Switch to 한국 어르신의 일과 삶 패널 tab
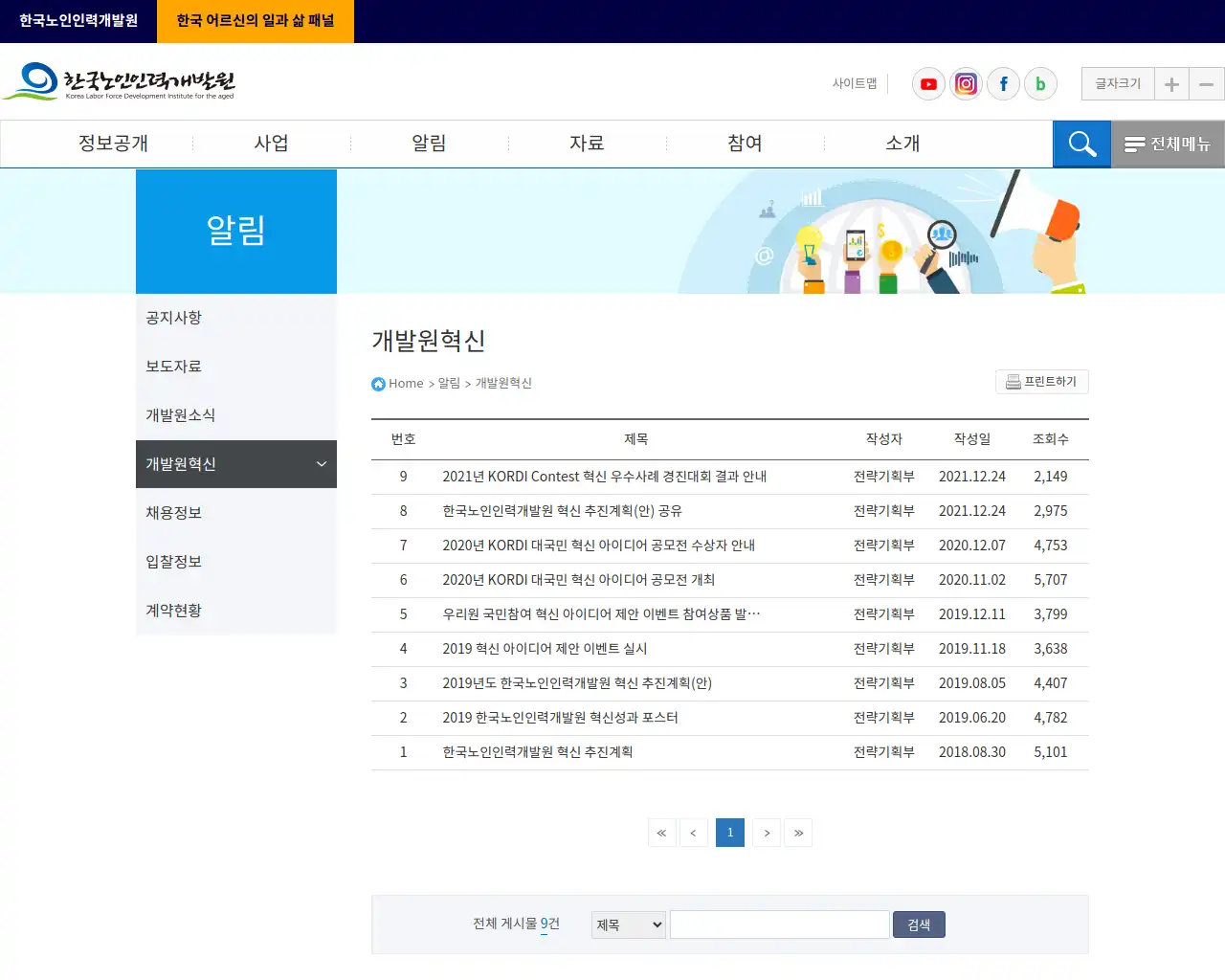This screenshot has width=1225, height=980. [x=256, y=21]
